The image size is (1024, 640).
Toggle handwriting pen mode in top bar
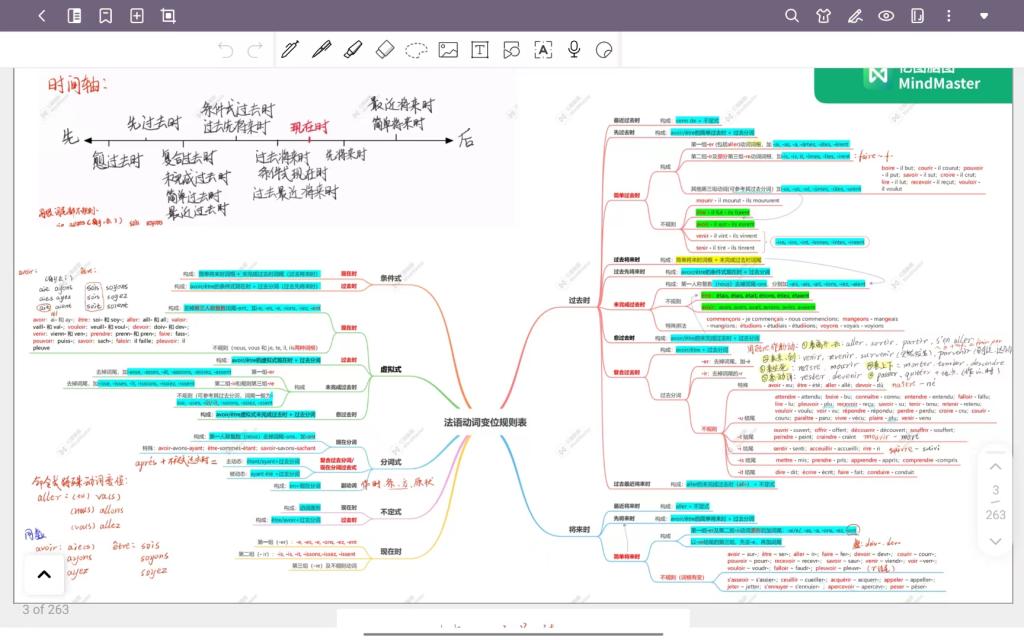coord(854,16)
